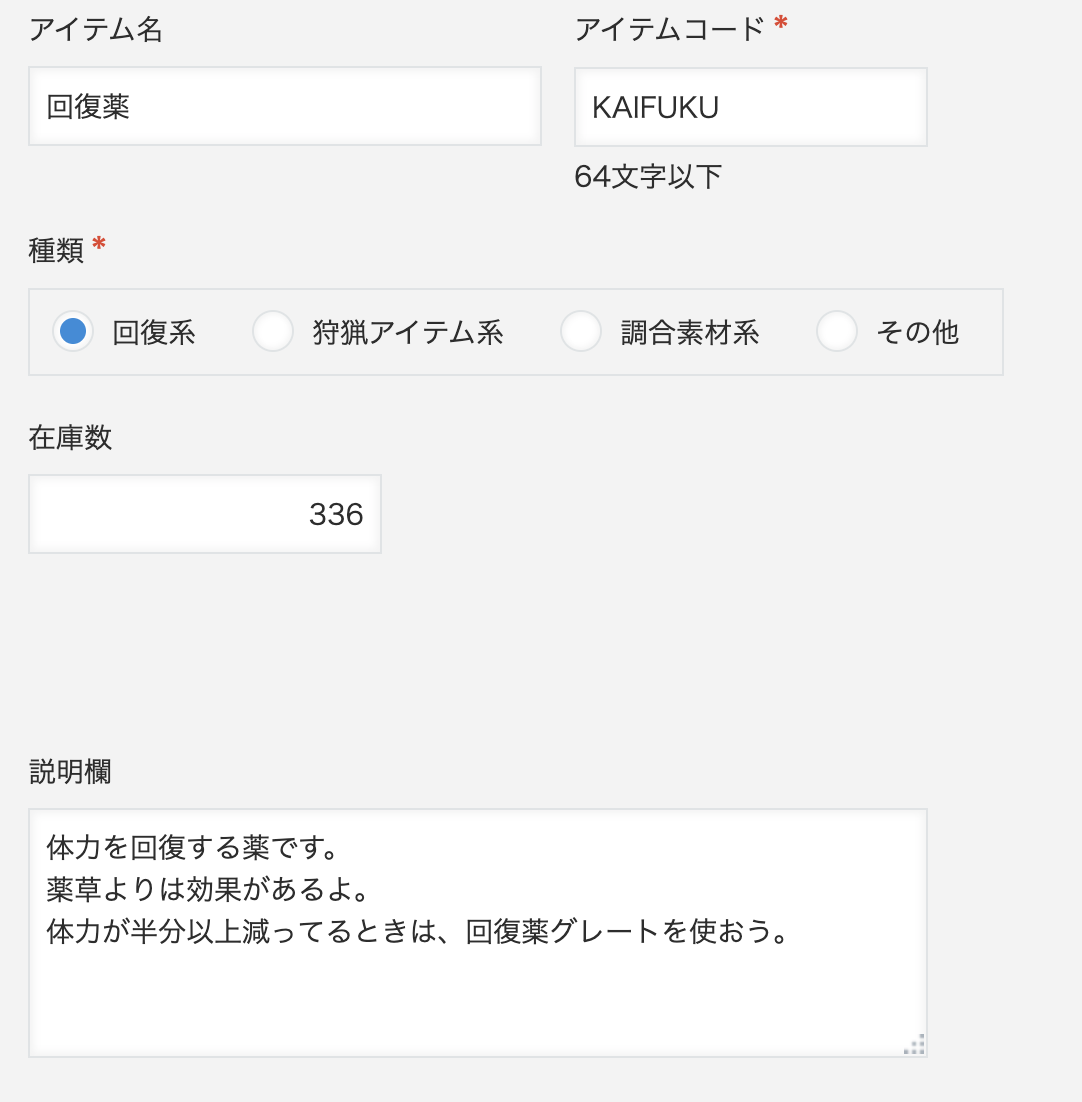
Task: Click inside the 説明欄 text area
Action: pos(478,933)
